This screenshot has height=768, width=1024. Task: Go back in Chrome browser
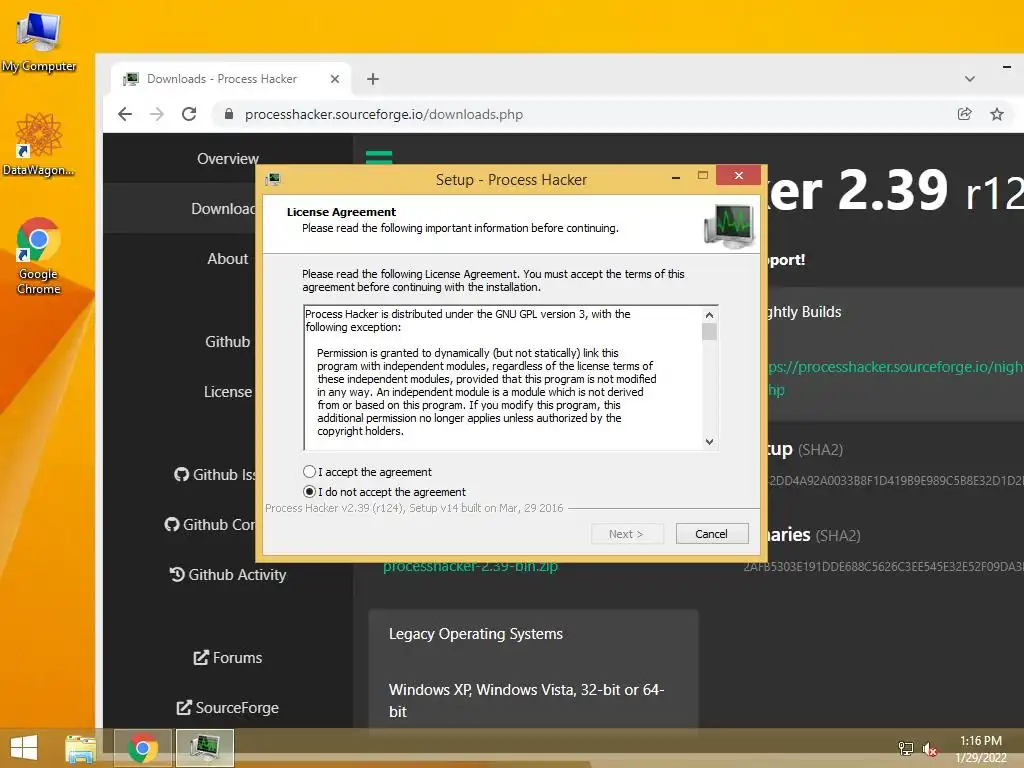(125, 114)
